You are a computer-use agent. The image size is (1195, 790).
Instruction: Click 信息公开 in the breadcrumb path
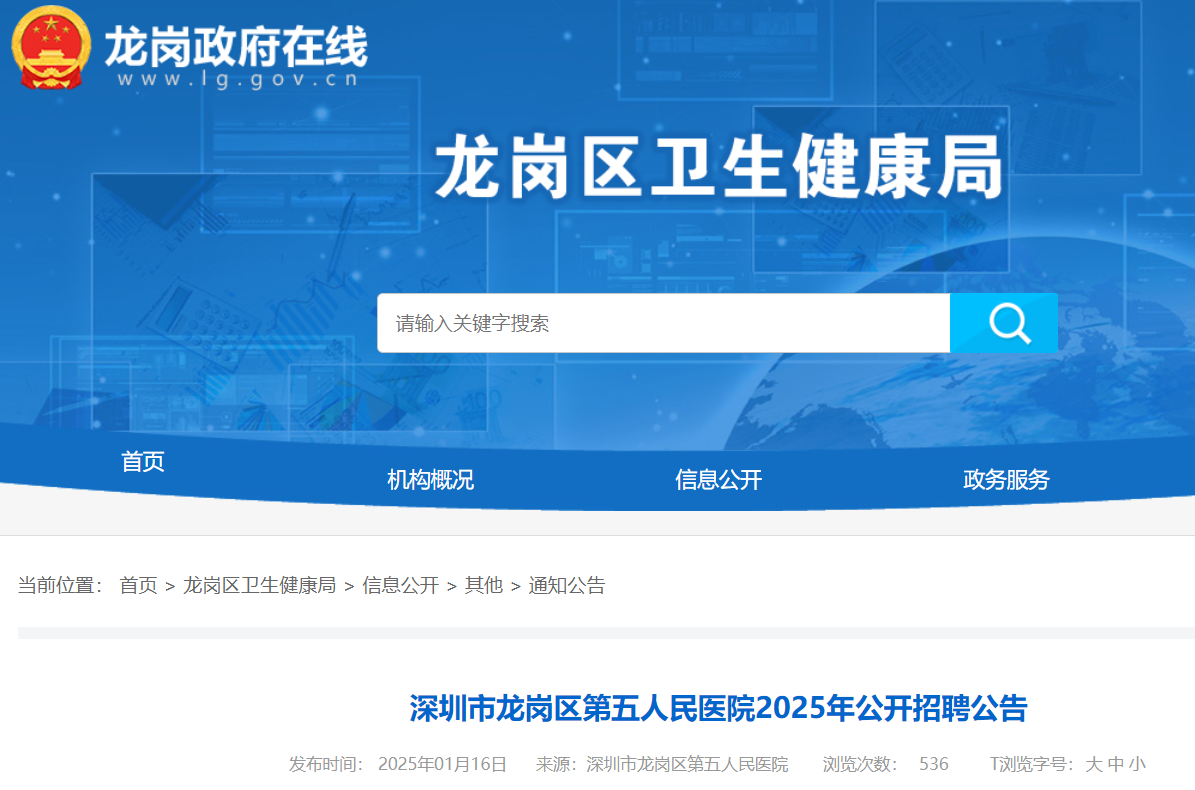(x=400, y=585)
